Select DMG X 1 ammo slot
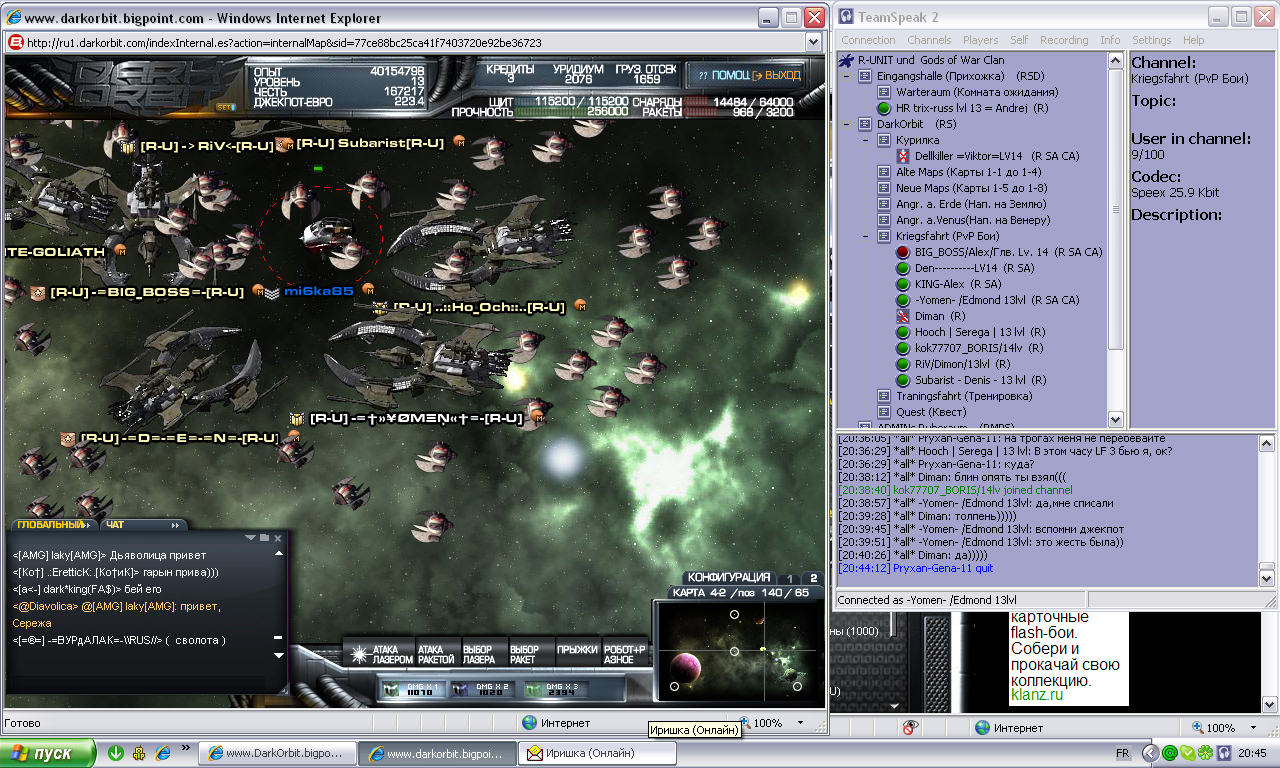 tap(414, 689)
